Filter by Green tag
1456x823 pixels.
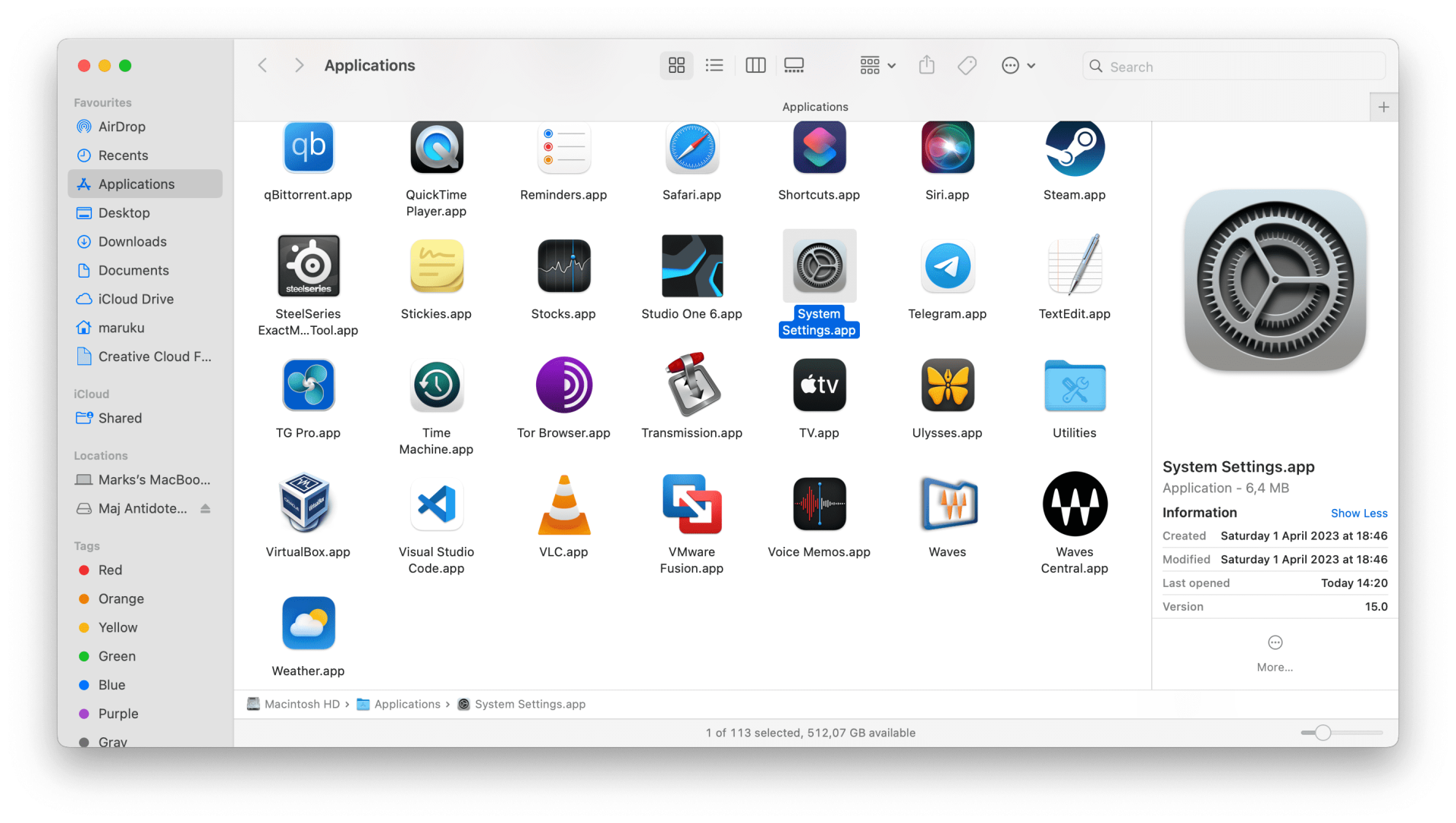pyautogui.click(x=145, y=657)
